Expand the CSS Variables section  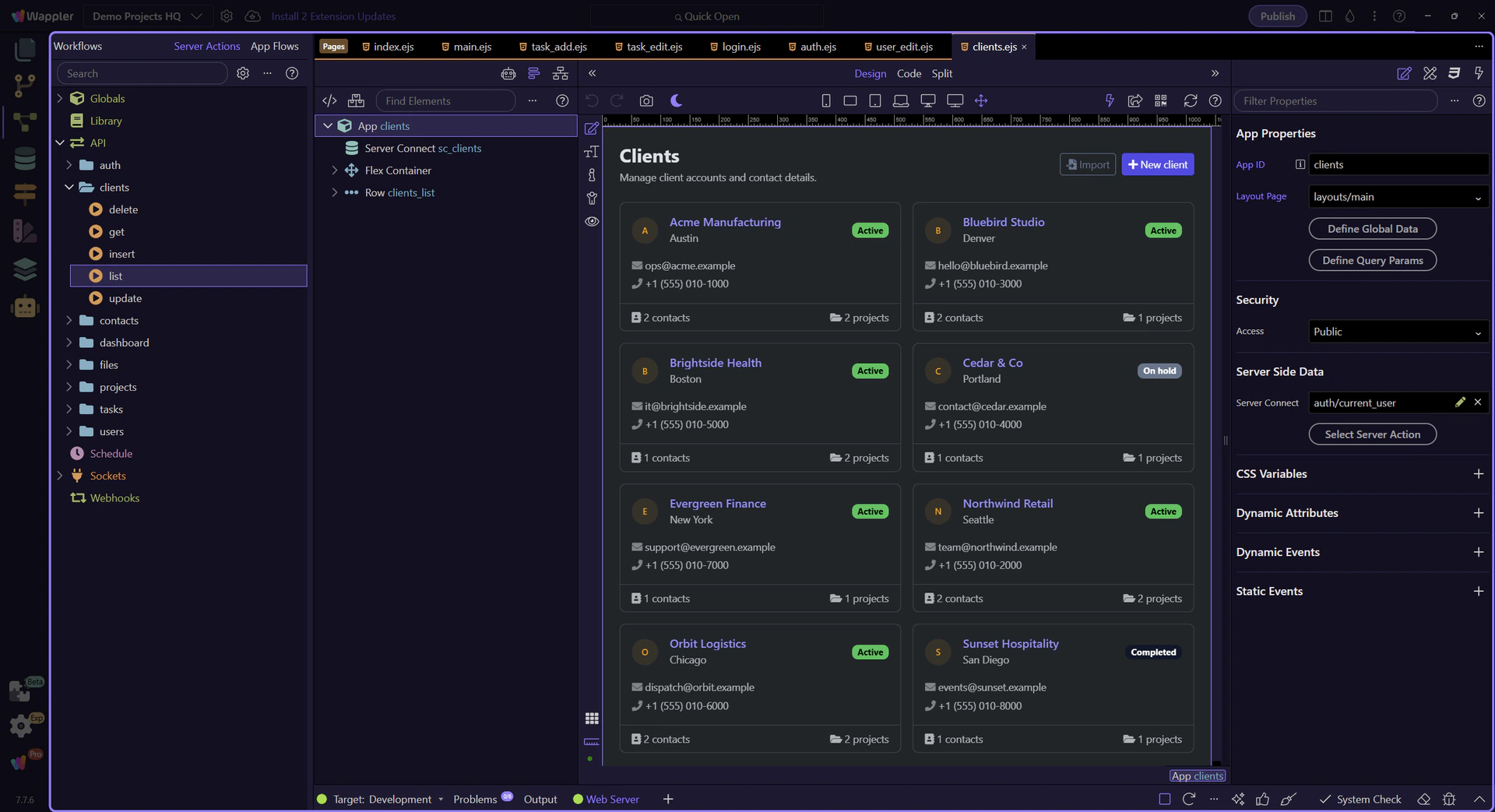1478,474
